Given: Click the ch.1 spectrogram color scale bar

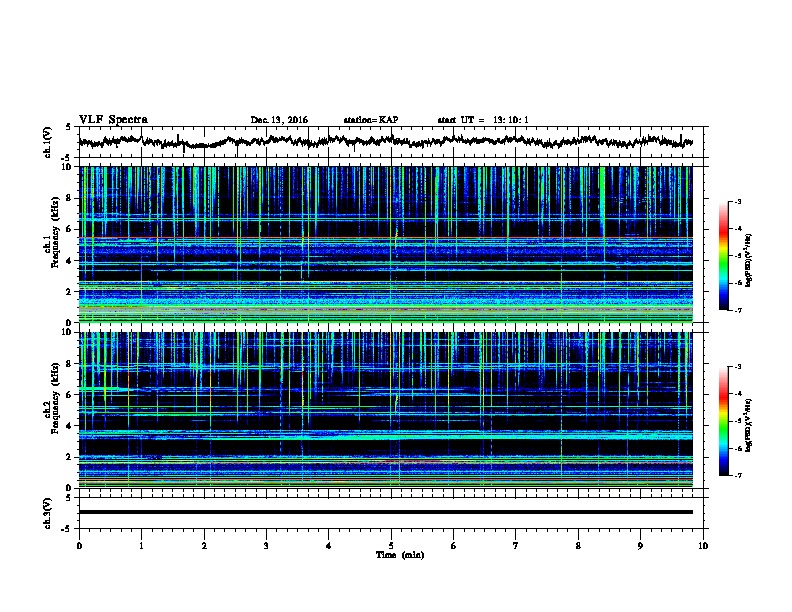Looking at the screenshot, I should pos(724,256).
